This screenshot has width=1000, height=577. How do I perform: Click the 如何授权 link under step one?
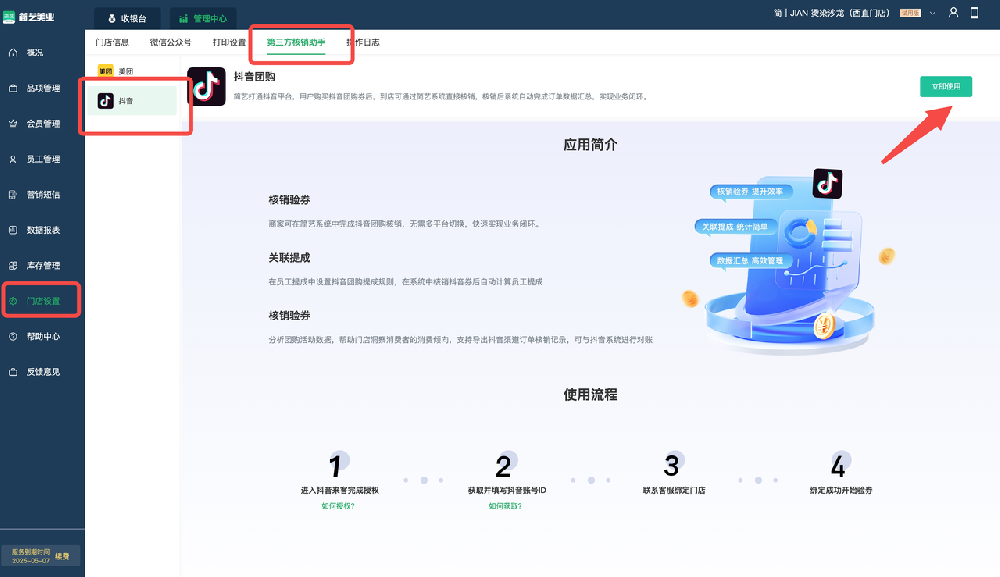pyautogui.click(x=338, y=507)
